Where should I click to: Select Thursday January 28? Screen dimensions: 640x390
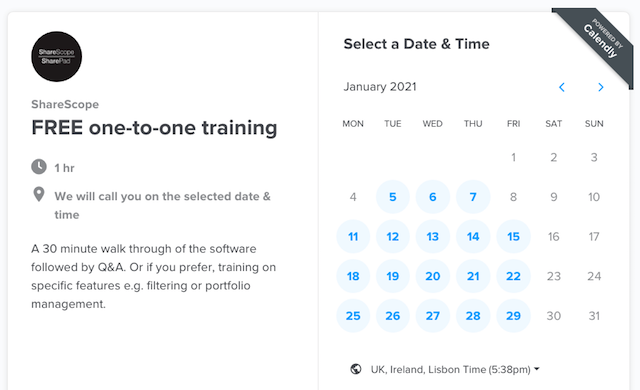[x=473, y=316]
